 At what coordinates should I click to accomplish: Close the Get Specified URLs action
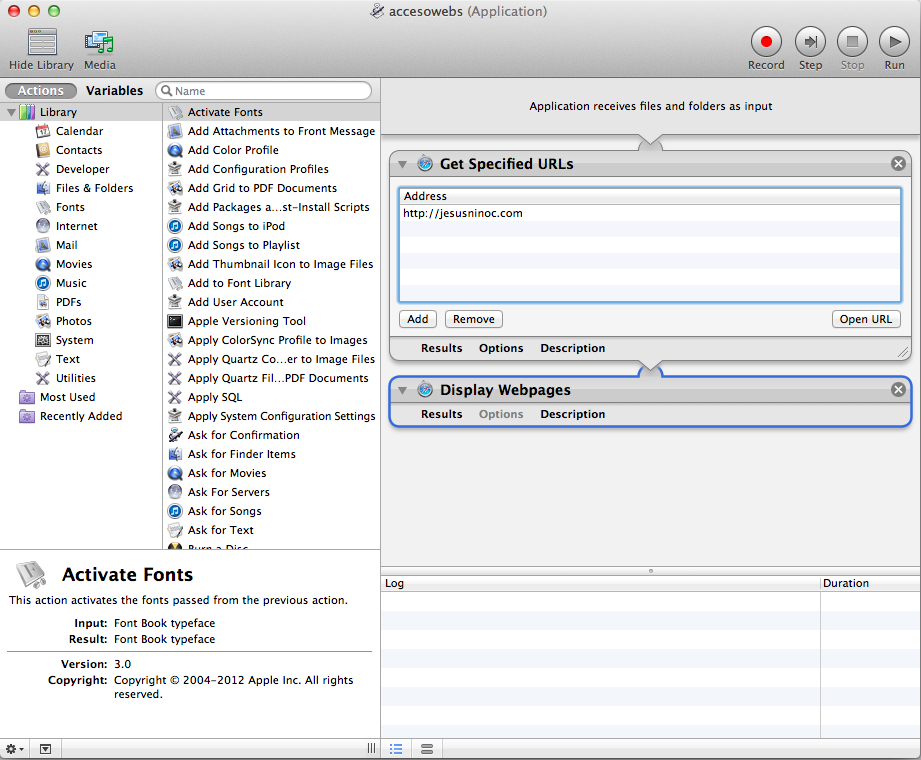898,164
